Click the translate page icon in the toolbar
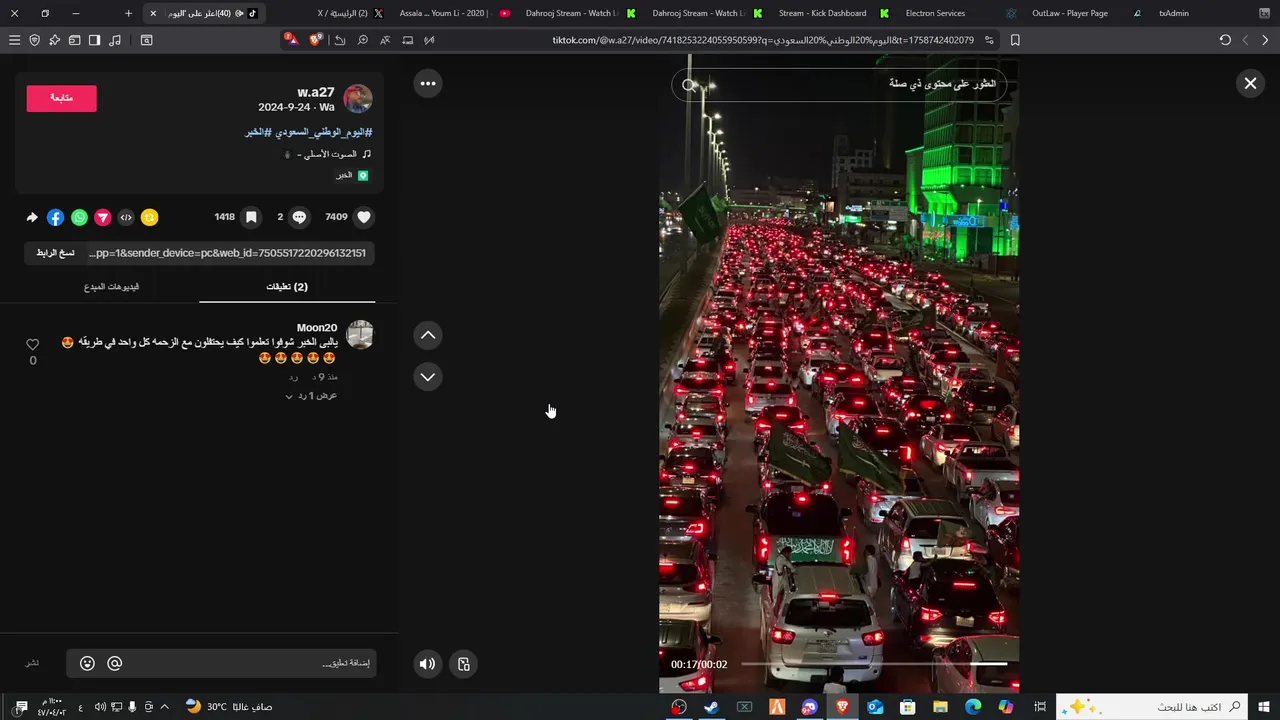This screenshot has height=720, width=1280. click(385, 40)
